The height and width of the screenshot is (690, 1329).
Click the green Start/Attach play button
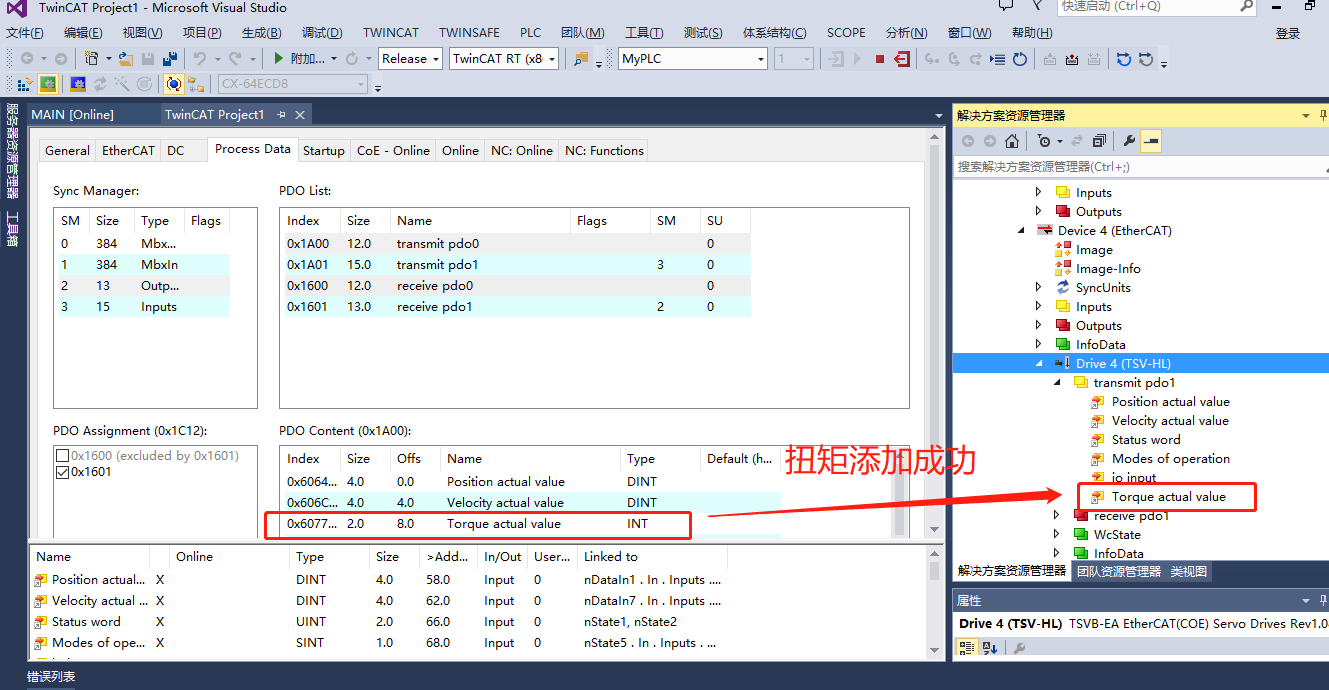click(279, 59)
